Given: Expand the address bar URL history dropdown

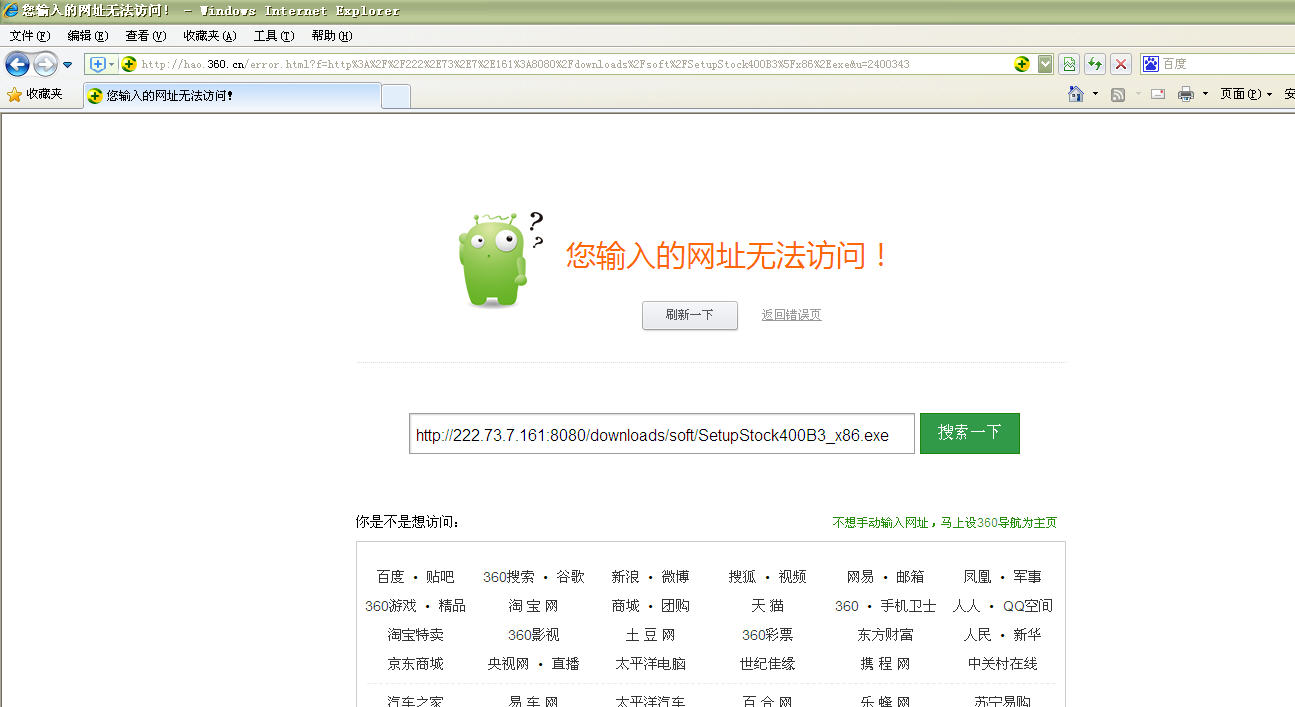Looking at the screenshot, I should pos(1045,64).
